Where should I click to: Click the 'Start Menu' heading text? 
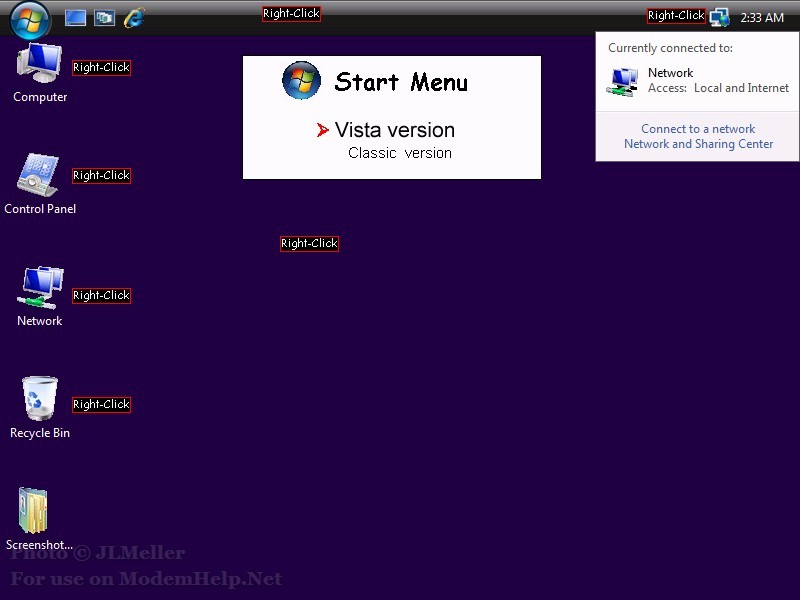[401, 82]
